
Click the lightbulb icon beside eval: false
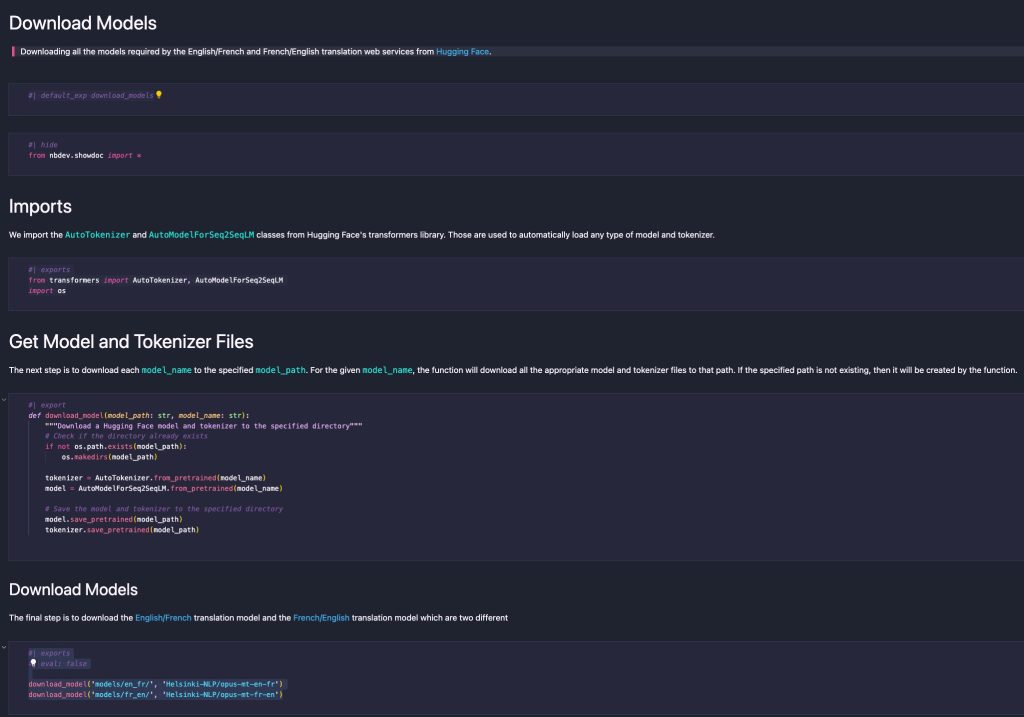tap(33, 663)
